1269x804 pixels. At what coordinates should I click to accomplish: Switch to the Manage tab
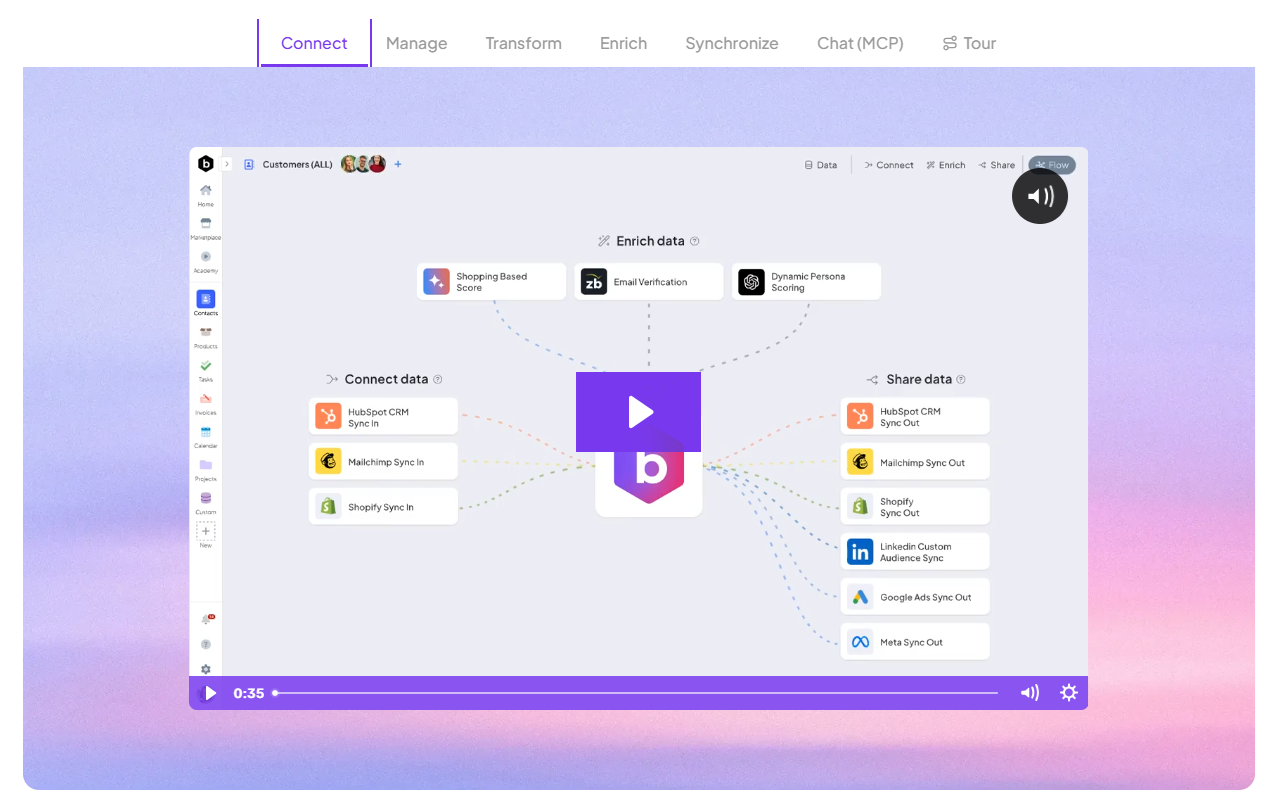click(416, 43)
